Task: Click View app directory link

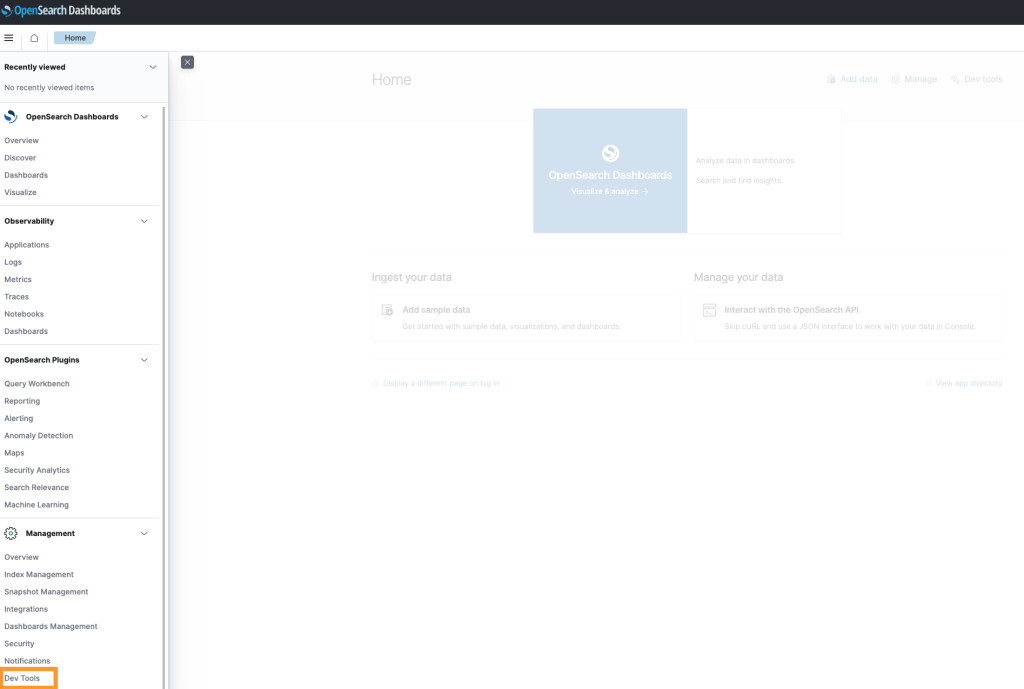Action: [968, 383]
